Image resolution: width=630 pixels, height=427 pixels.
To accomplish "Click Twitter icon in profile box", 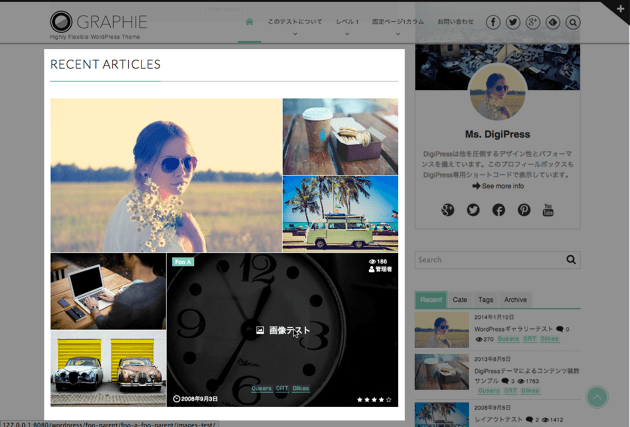I will [x=473, y=210].
